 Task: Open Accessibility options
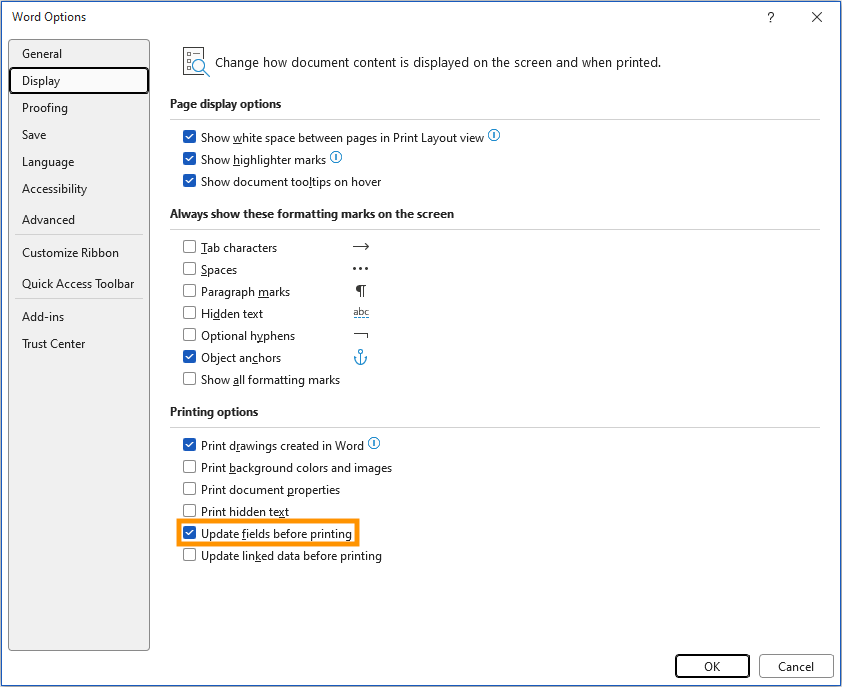pos(79,189)
